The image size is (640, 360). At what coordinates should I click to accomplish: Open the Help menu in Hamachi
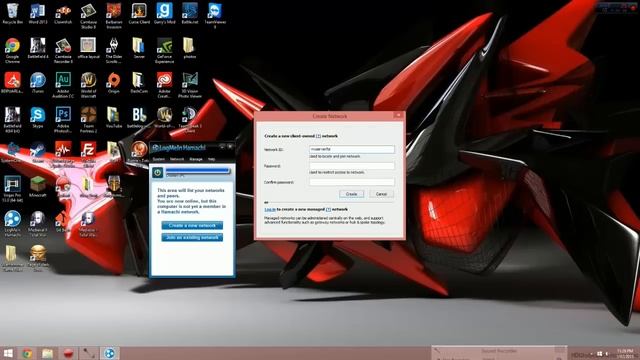[211, 159]
